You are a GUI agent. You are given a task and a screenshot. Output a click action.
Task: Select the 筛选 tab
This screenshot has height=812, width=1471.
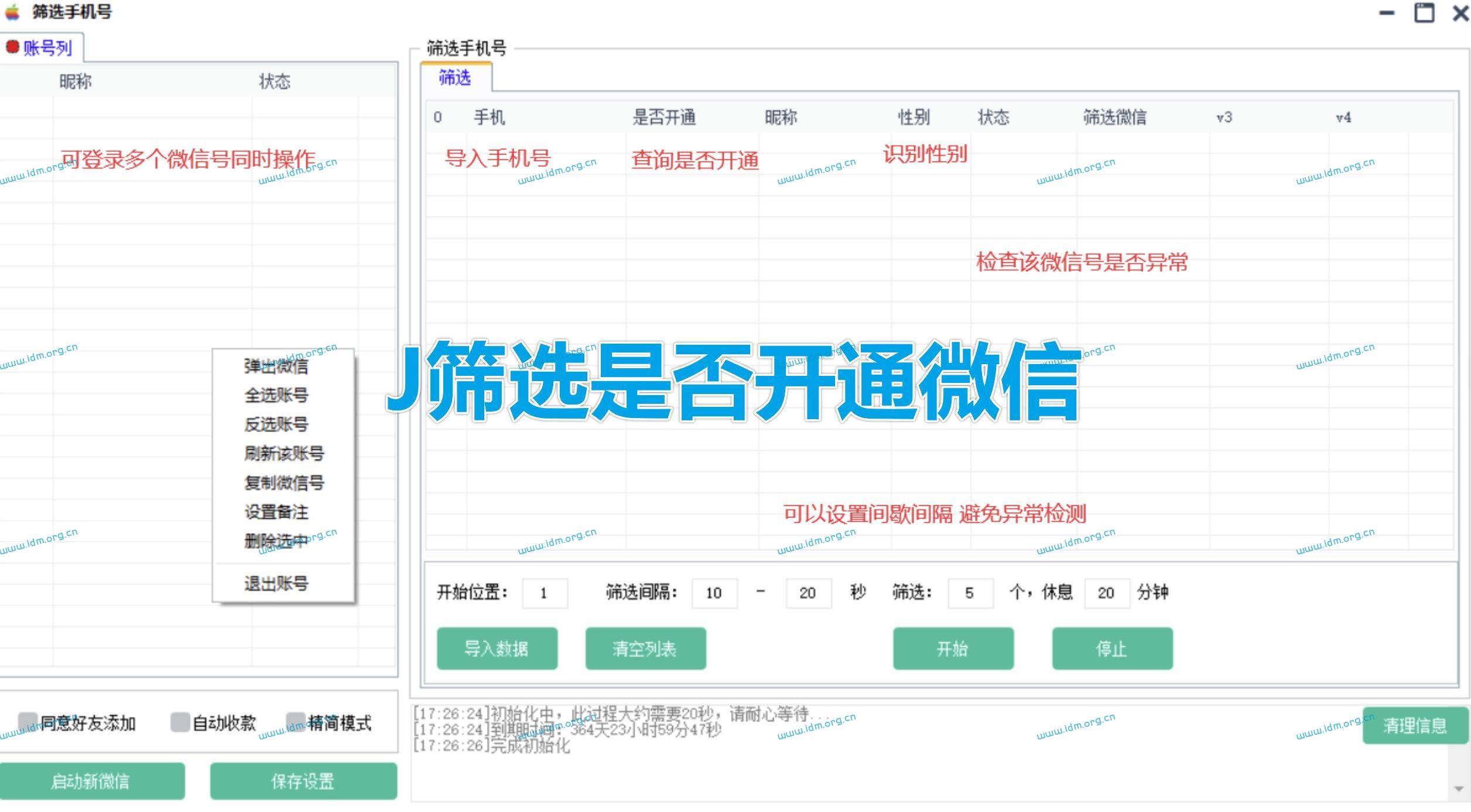pos(455,78)
